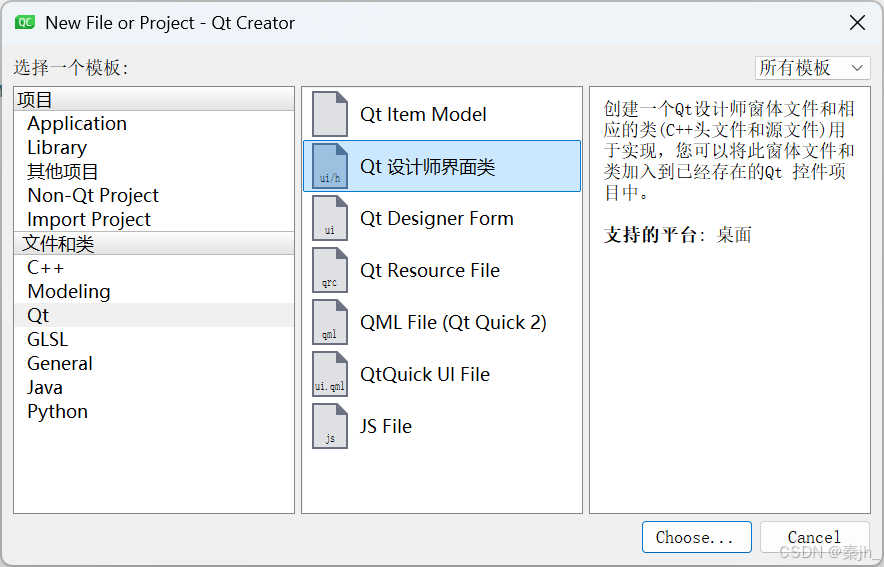
Task: Choose the JS File template label
Action: (386, 427)
